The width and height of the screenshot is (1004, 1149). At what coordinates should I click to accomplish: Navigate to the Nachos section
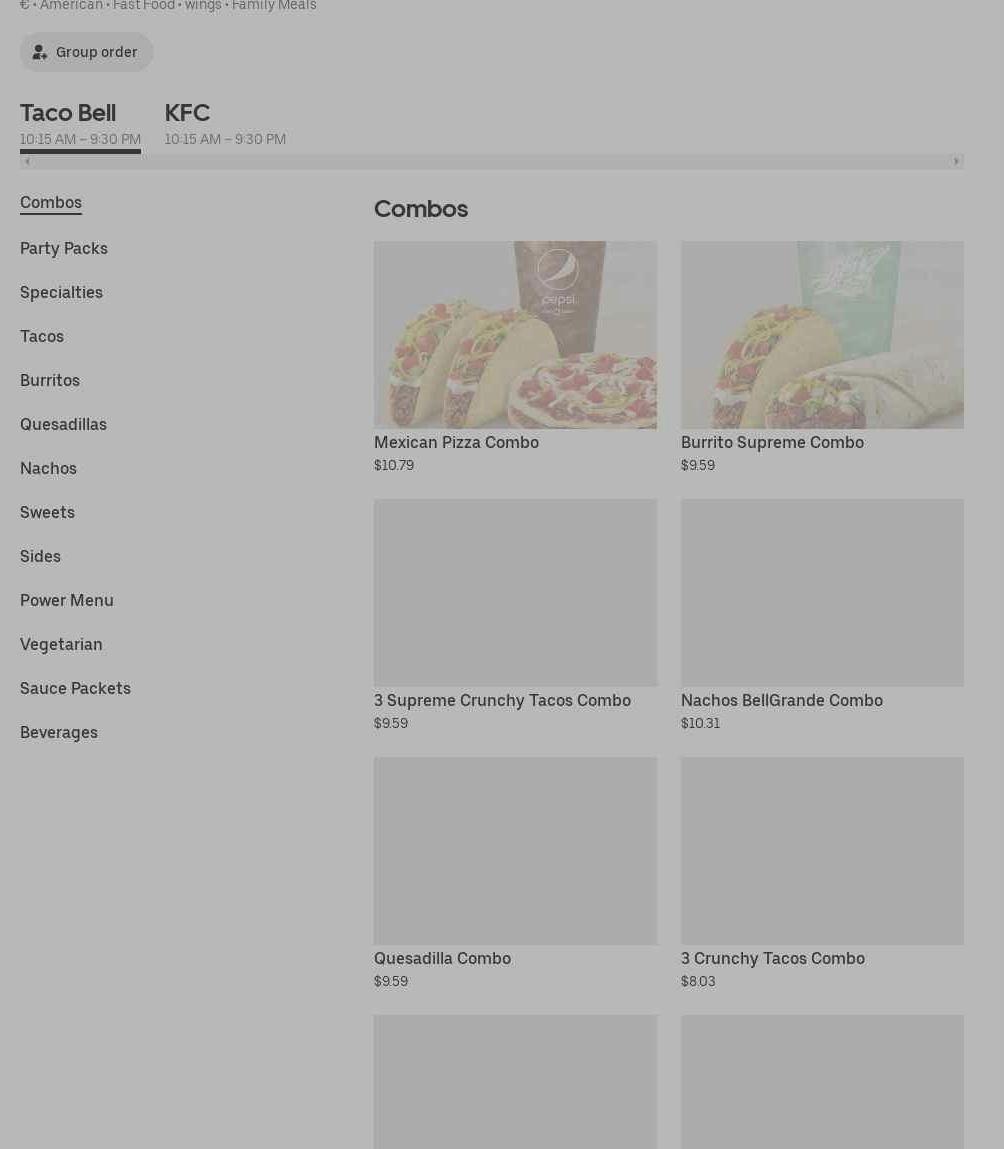(48, 468)
